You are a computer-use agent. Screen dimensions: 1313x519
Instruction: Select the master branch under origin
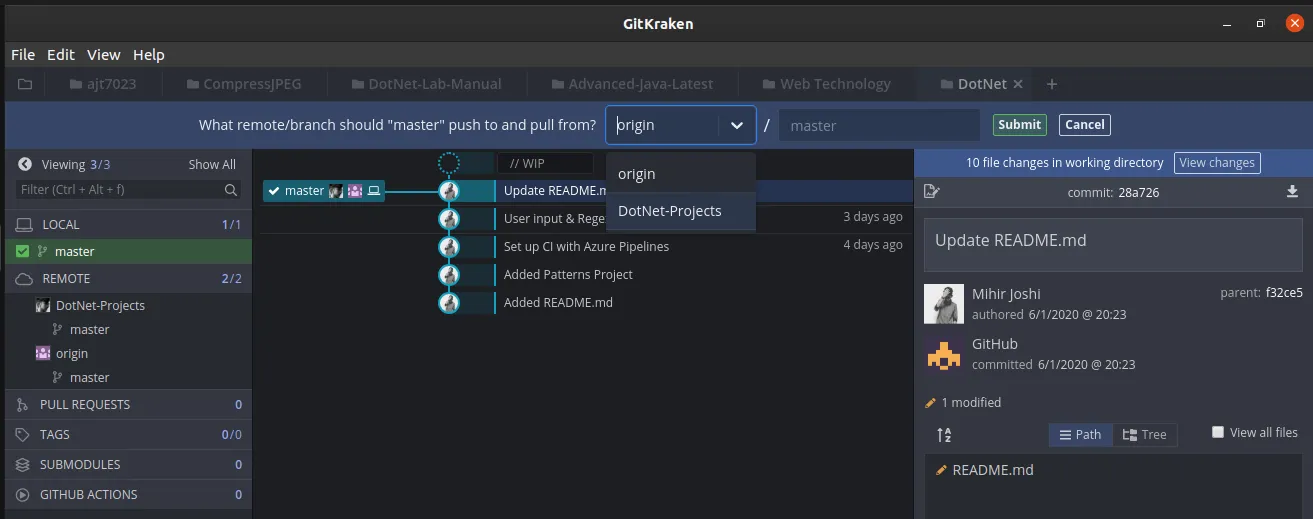point(89,377)
